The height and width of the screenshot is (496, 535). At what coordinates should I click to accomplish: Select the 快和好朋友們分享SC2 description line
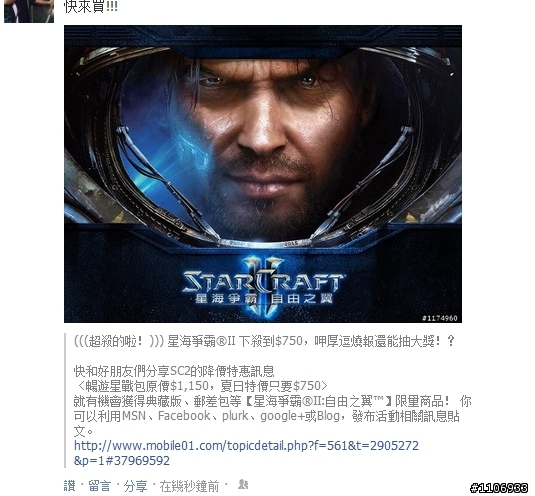click(x=174, y=371)
